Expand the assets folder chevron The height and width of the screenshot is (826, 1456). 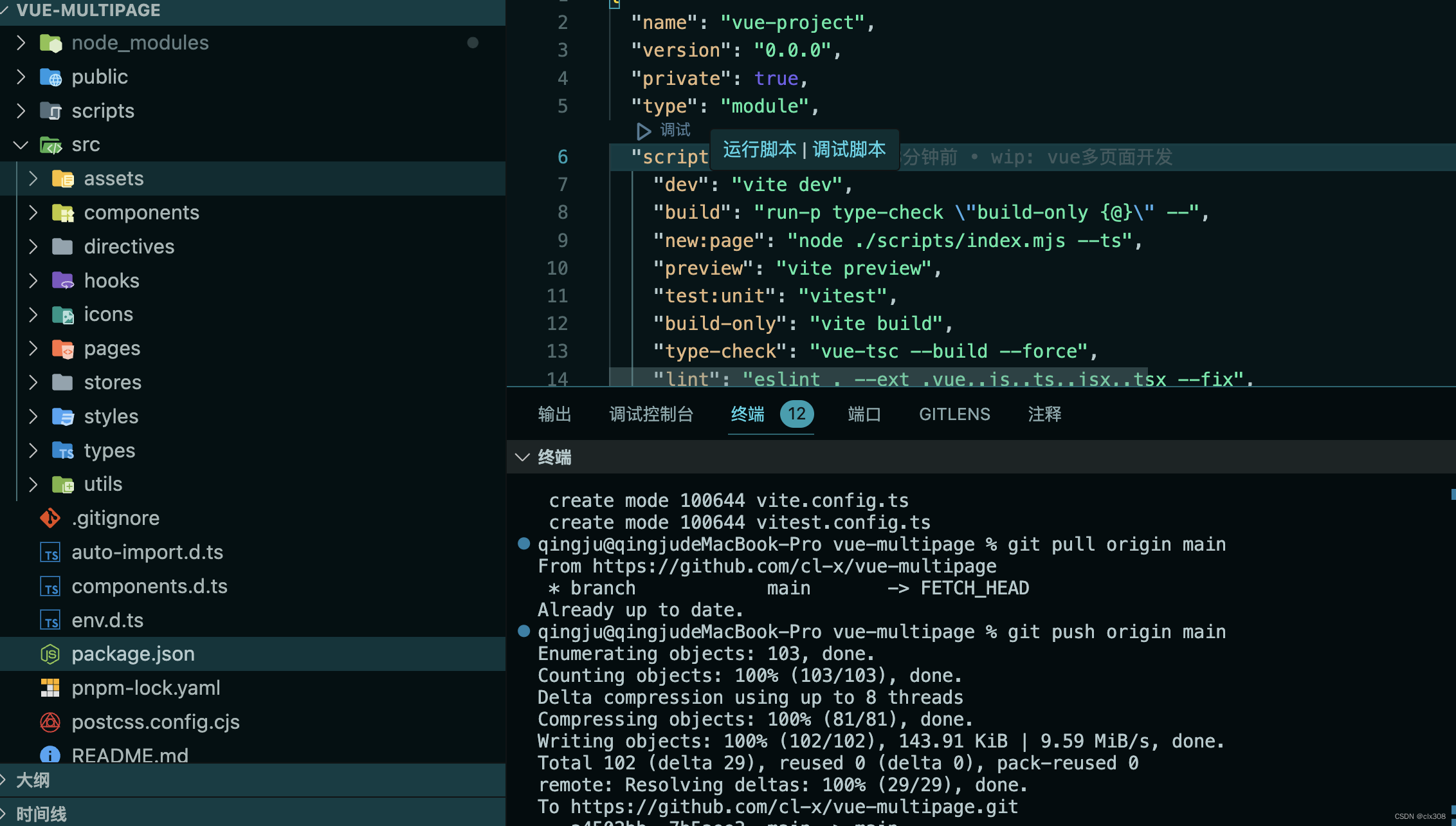click(x=33, y=179)
